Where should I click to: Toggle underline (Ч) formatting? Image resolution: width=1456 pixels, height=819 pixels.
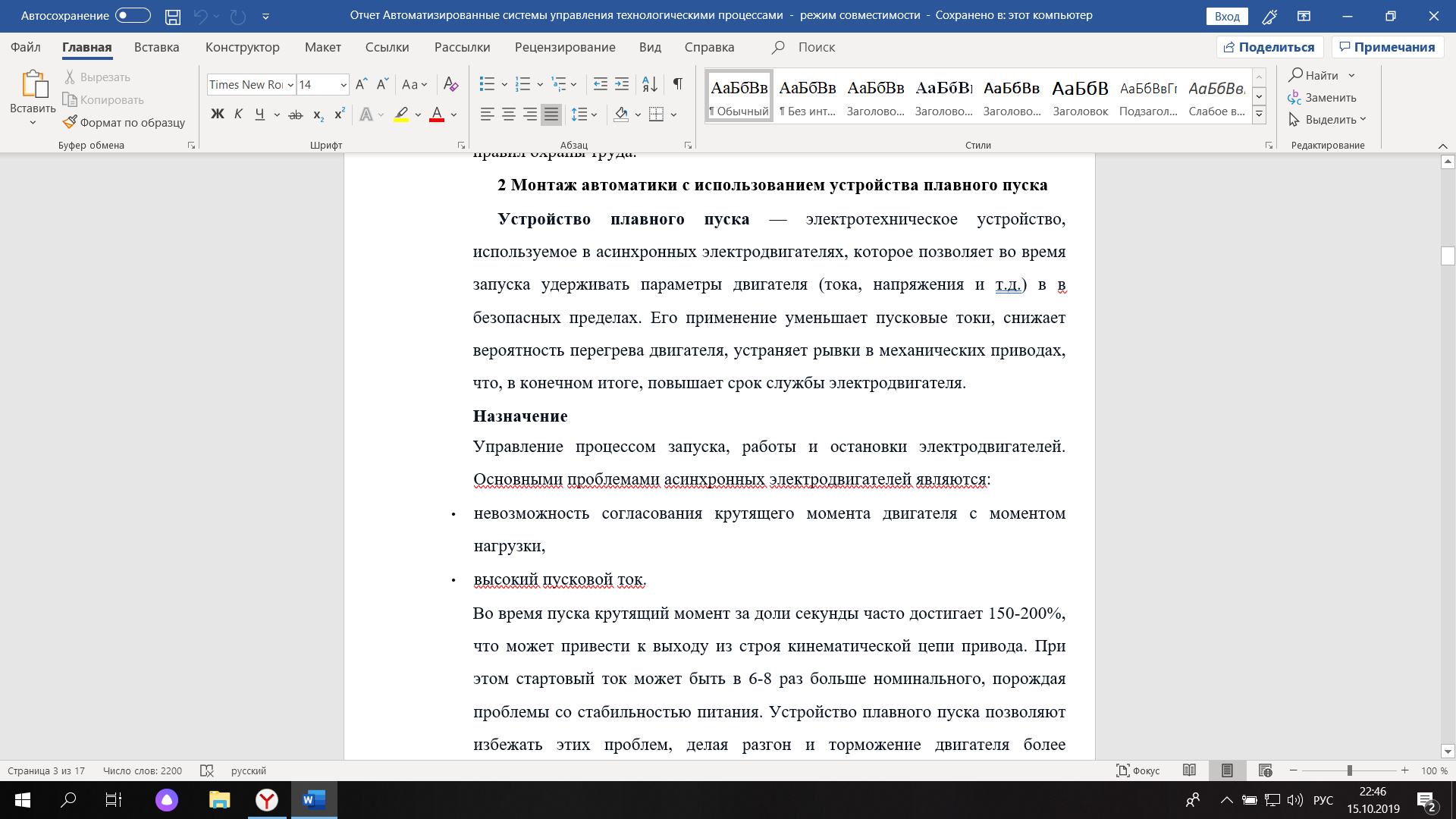click(x=260, y=115)
